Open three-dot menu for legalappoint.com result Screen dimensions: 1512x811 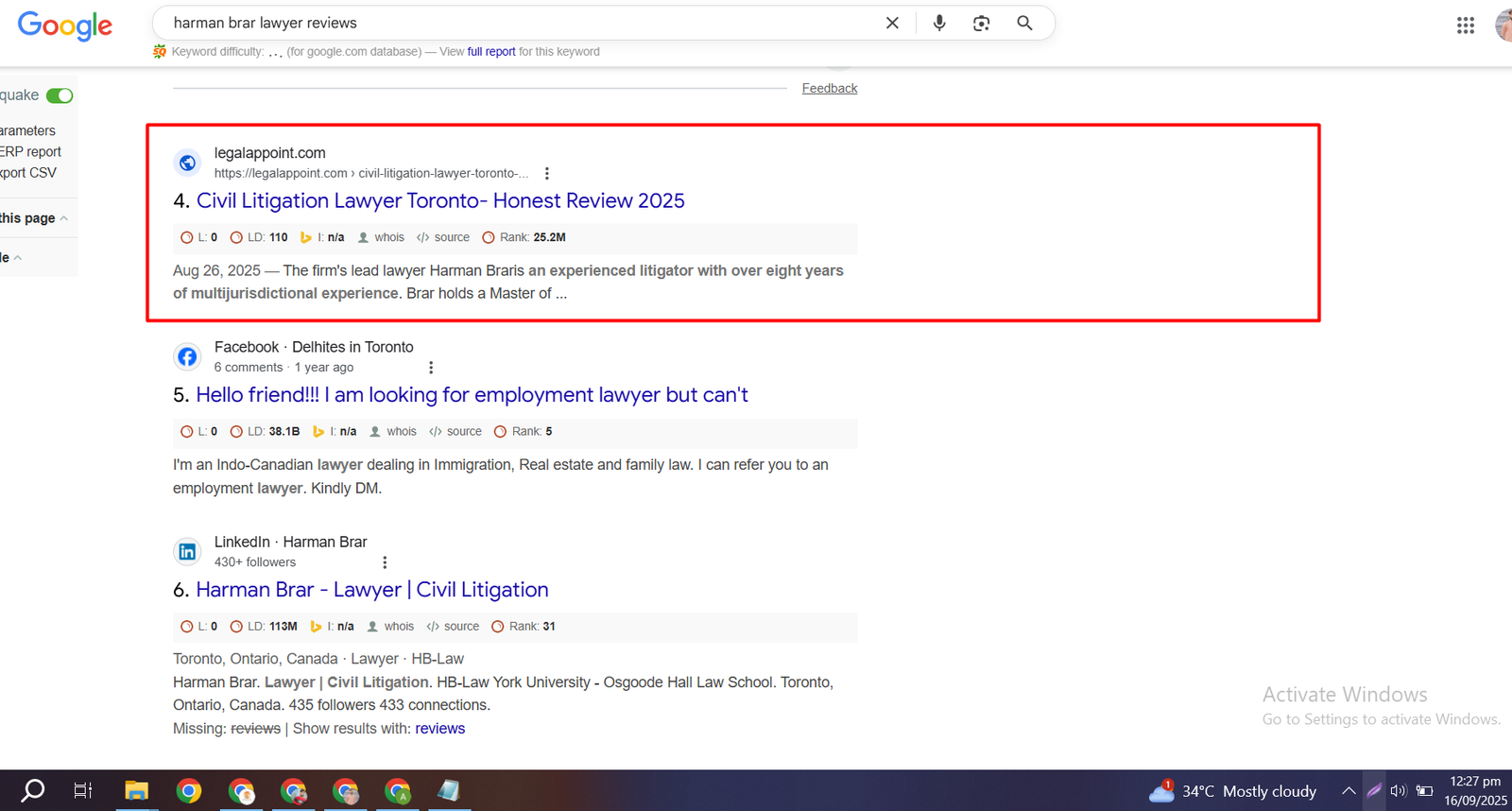click(546, 173)
